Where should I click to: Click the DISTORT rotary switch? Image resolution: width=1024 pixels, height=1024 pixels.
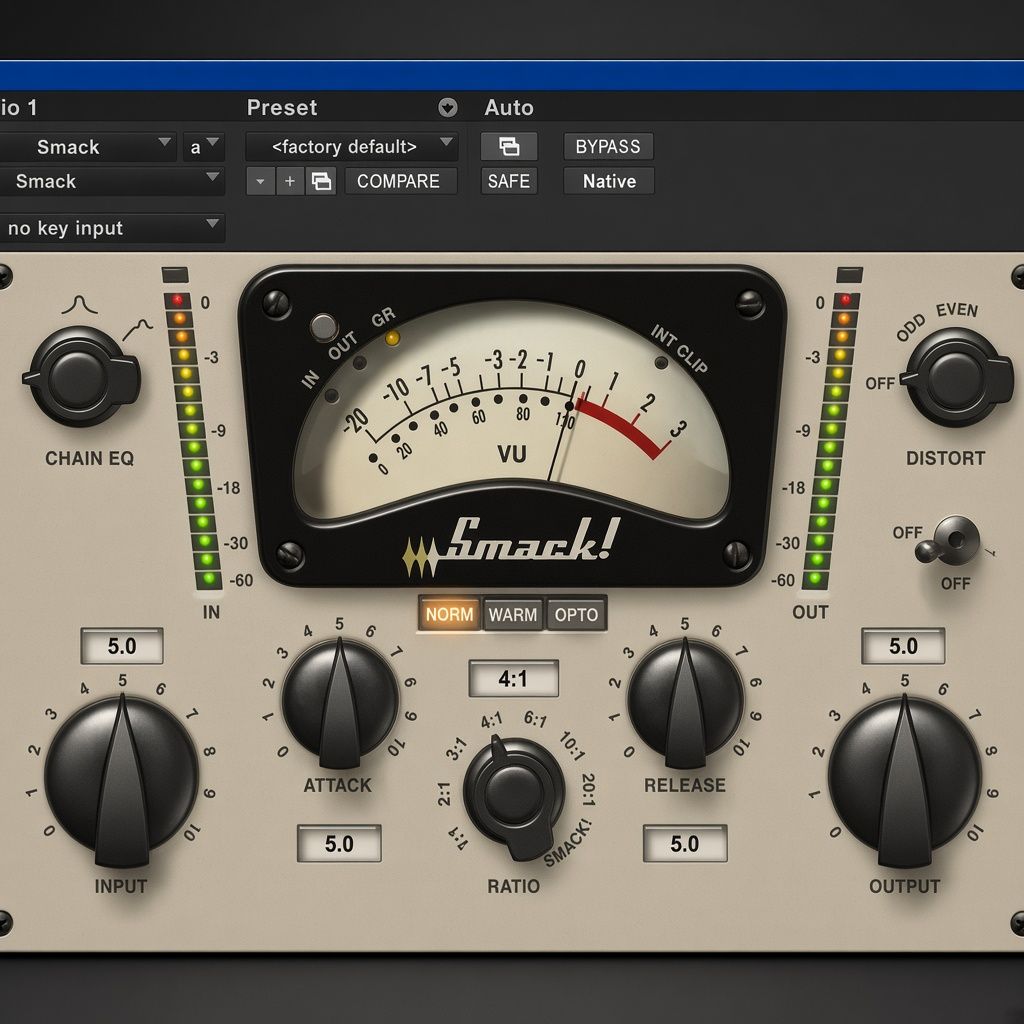pos(957,377)
